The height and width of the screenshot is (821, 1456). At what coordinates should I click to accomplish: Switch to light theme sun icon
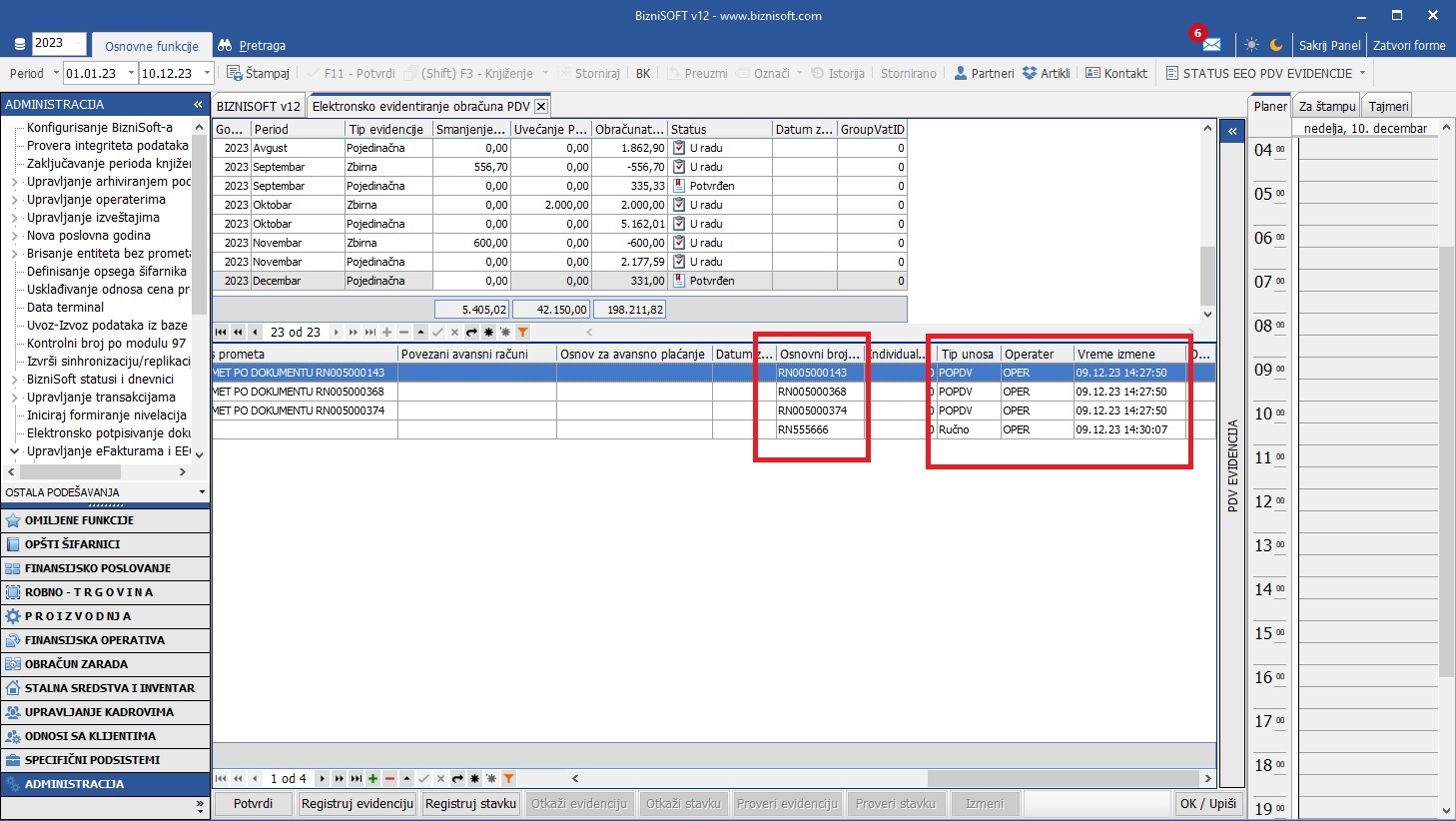(x=1251, y=45)
